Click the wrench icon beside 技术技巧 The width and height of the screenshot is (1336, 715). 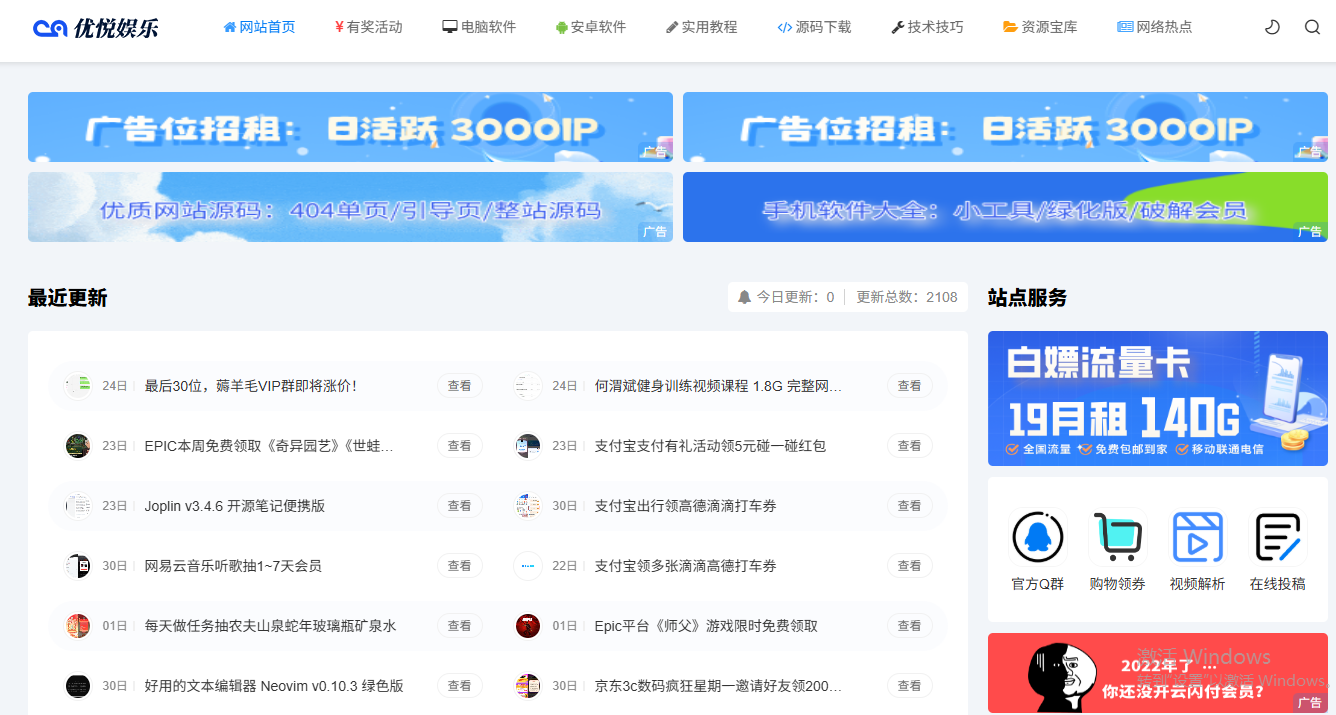coord(898,27)
